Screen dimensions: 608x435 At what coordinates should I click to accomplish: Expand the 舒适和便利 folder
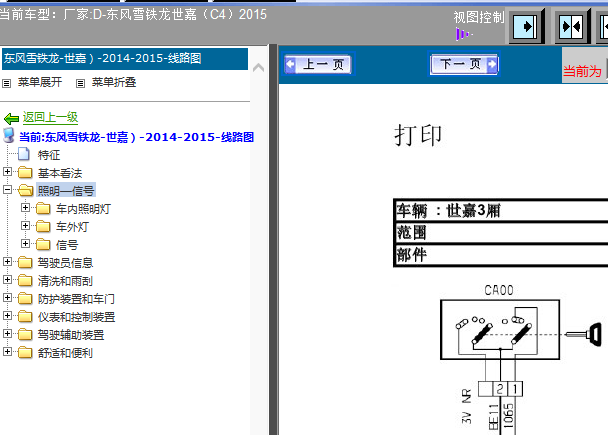pyautogui.click(x=7, y=352)
